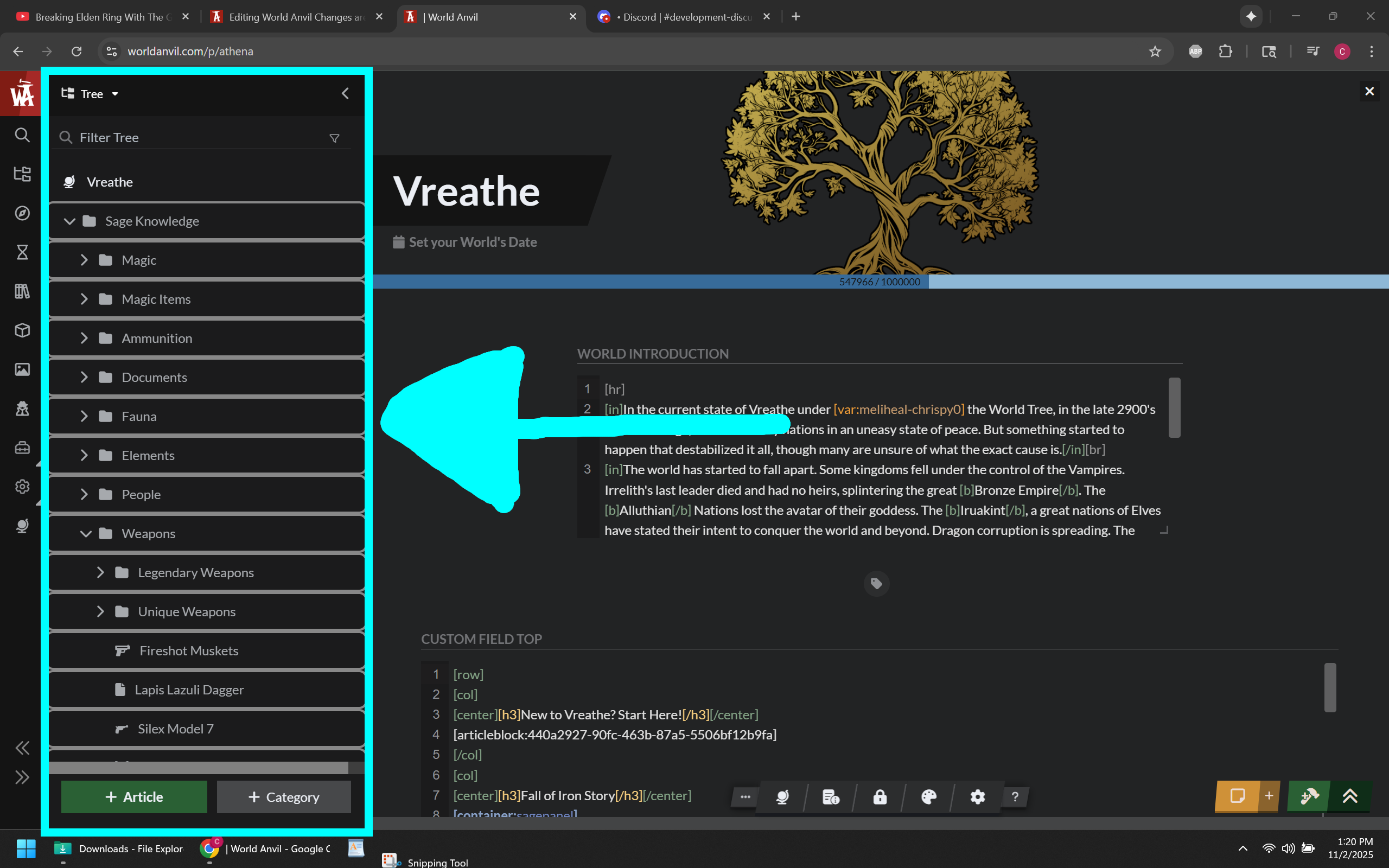Click the green Article button

[x=133, y=797]
